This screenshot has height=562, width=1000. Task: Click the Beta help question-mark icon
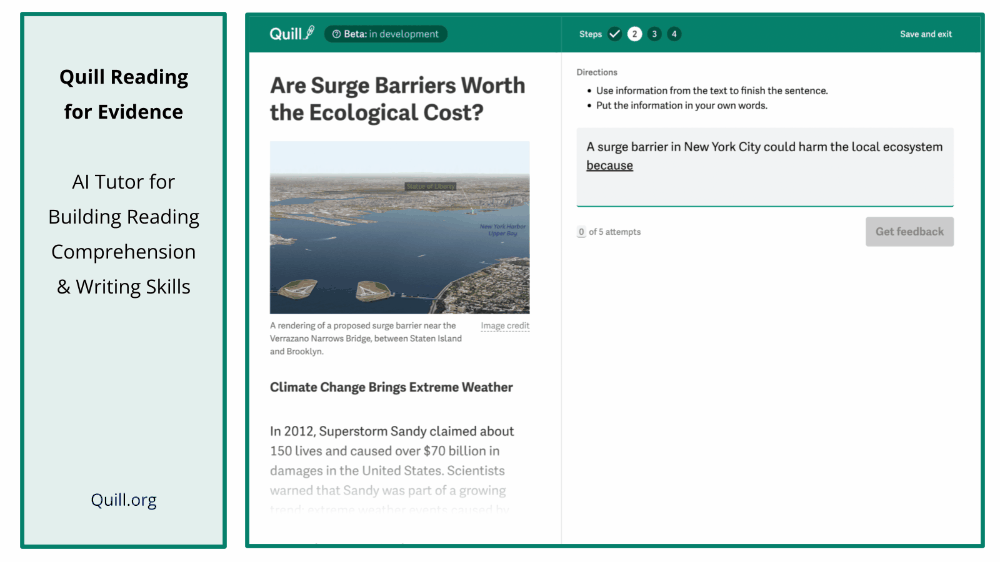point(336,34)
